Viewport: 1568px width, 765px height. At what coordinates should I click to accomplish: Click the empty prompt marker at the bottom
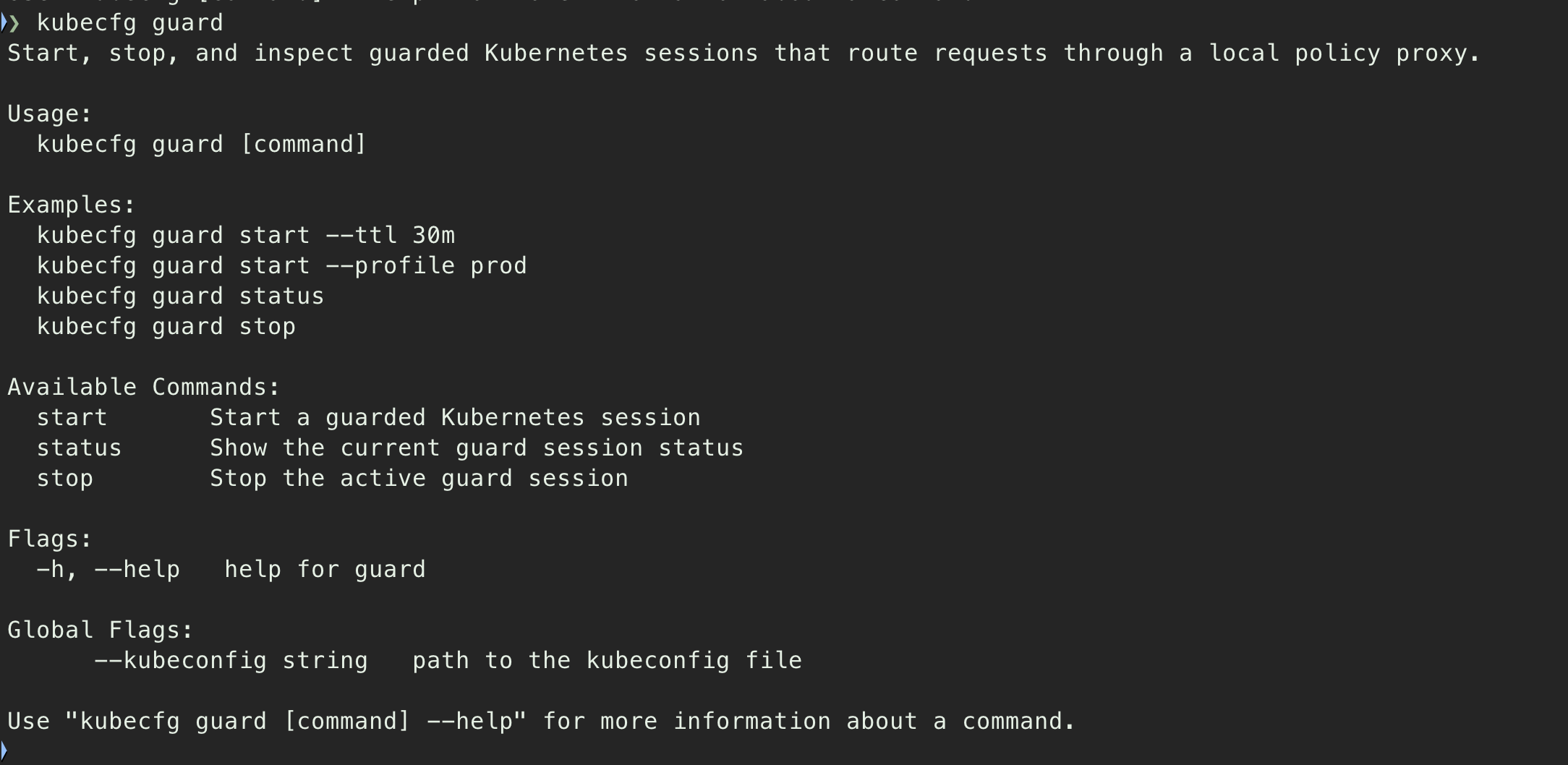(4, 751)
